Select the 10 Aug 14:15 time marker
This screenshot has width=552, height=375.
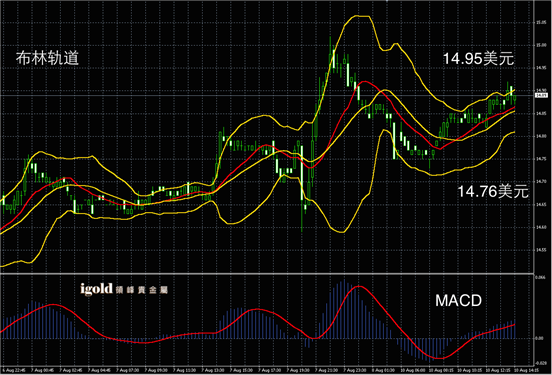527,370
